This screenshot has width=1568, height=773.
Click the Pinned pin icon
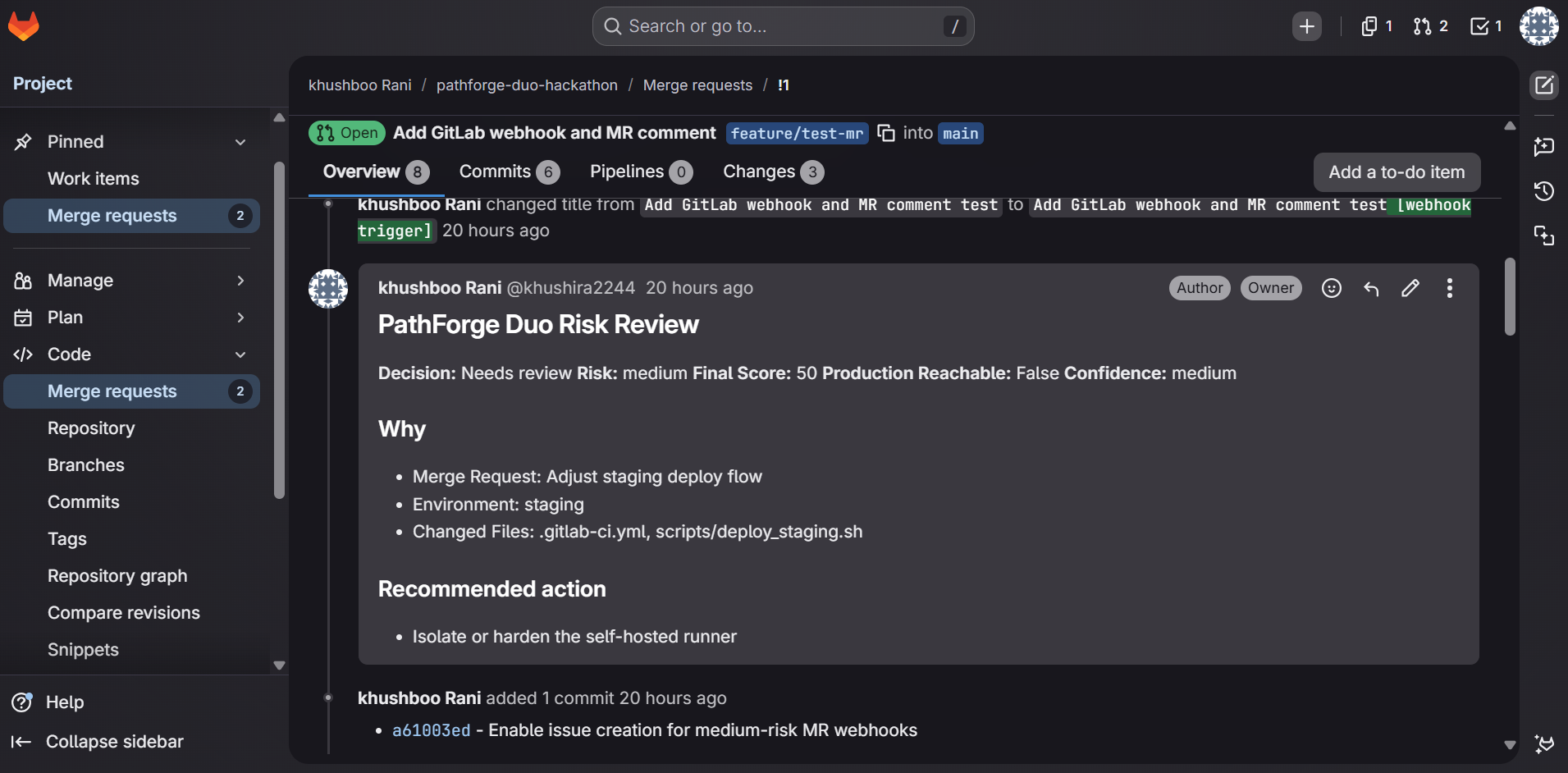23,142
